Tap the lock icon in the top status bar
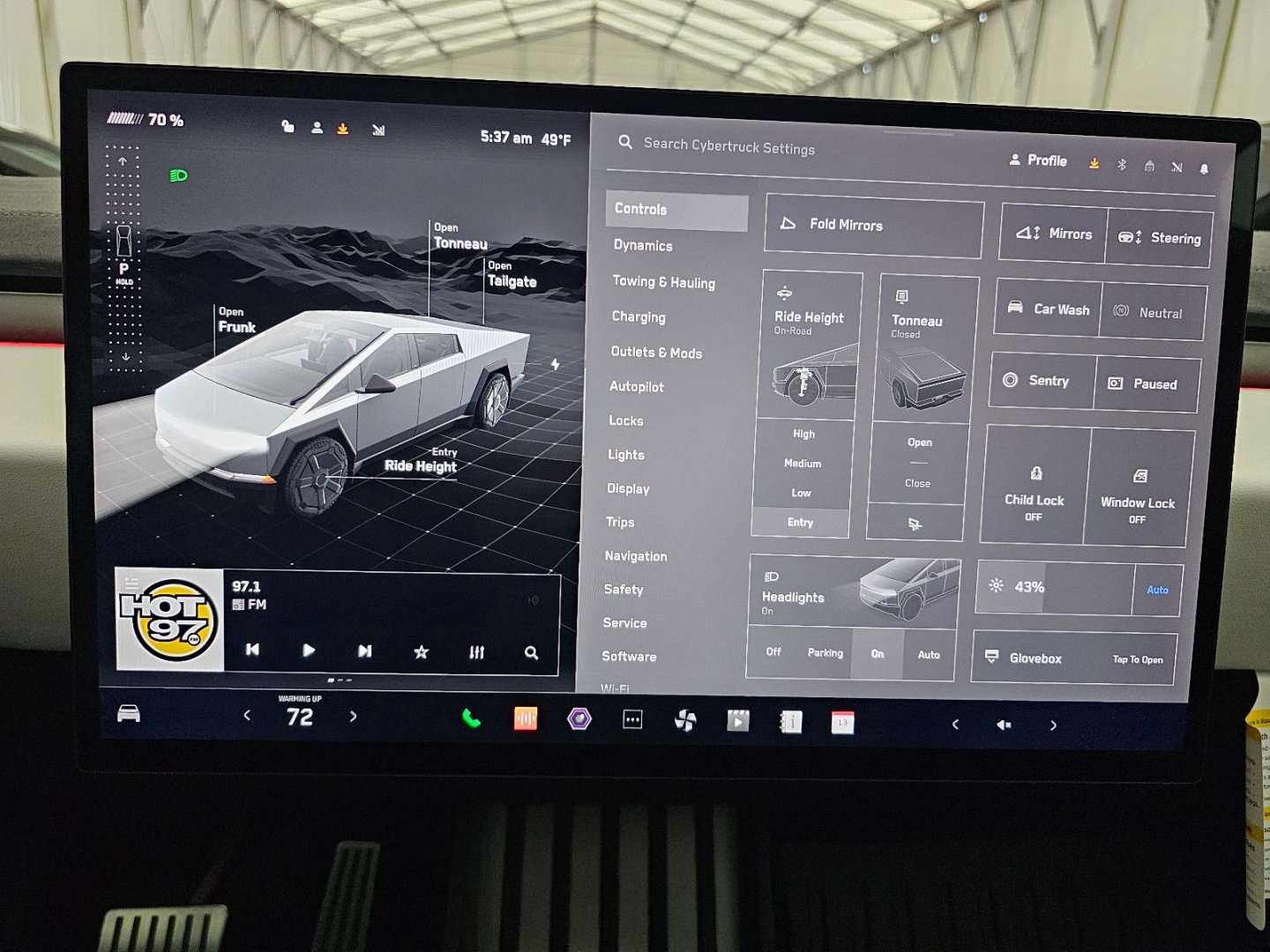 (x=288, y=127)
